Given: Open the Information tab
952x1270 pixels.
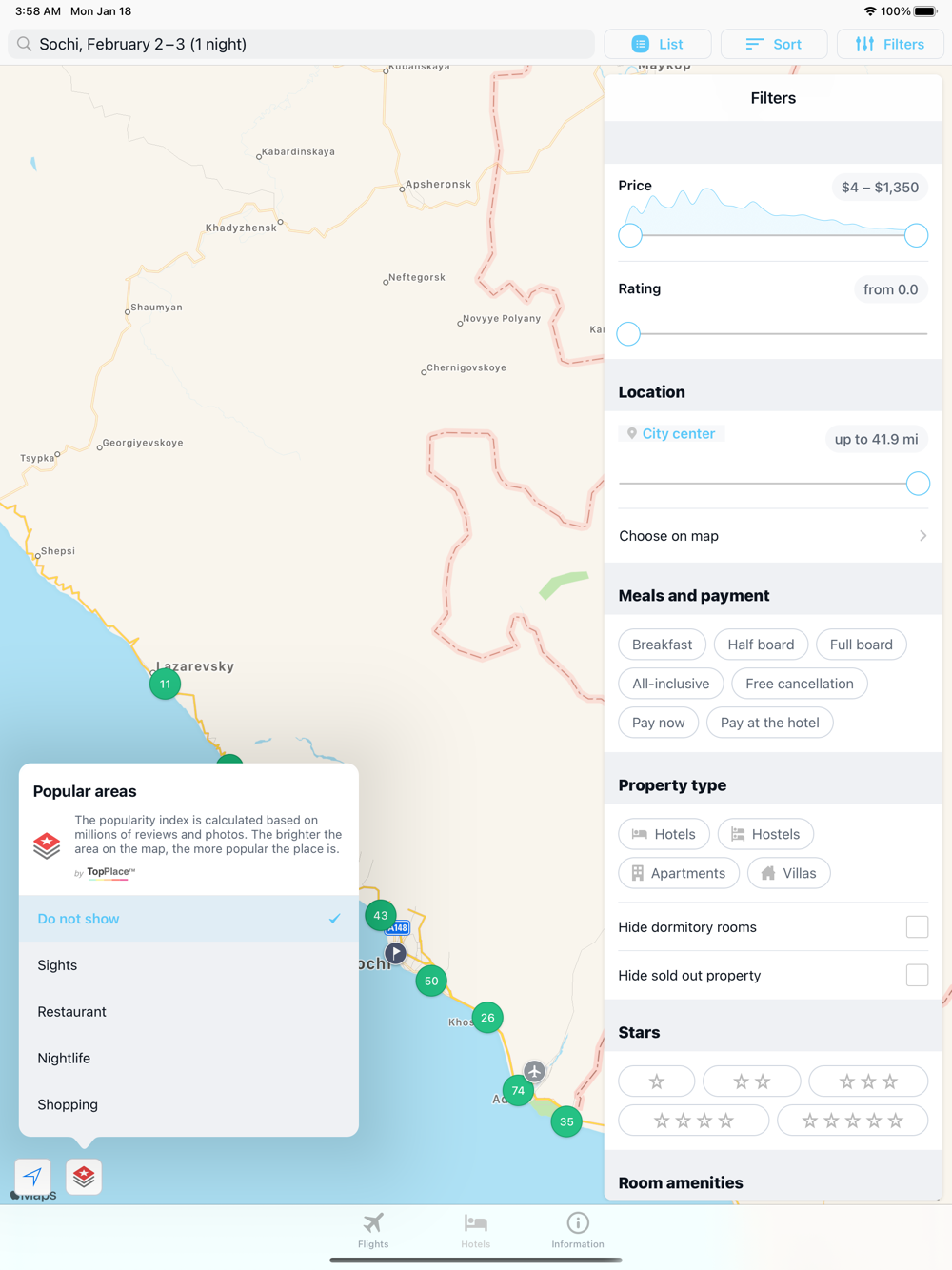Looking at the screenshot, I should pyautogui.click(x=578, y=1230).
